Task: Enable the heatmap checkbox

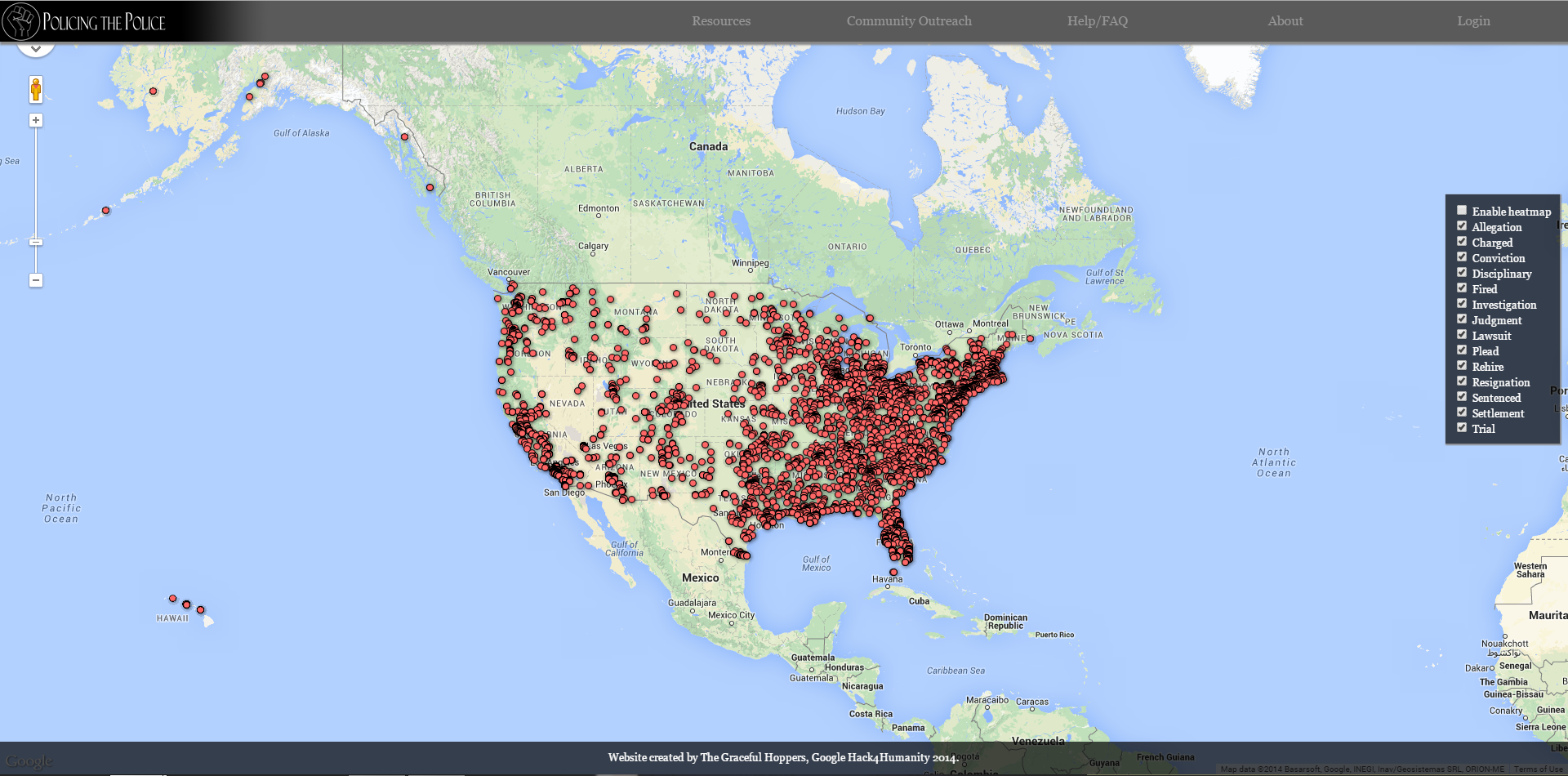Action: coord(1462,210)
